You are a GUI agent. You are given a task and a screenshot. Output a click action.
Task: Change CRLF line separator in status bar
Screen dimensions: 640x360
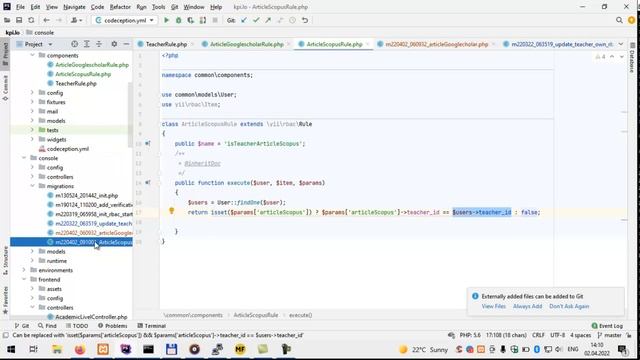[538, 335]
